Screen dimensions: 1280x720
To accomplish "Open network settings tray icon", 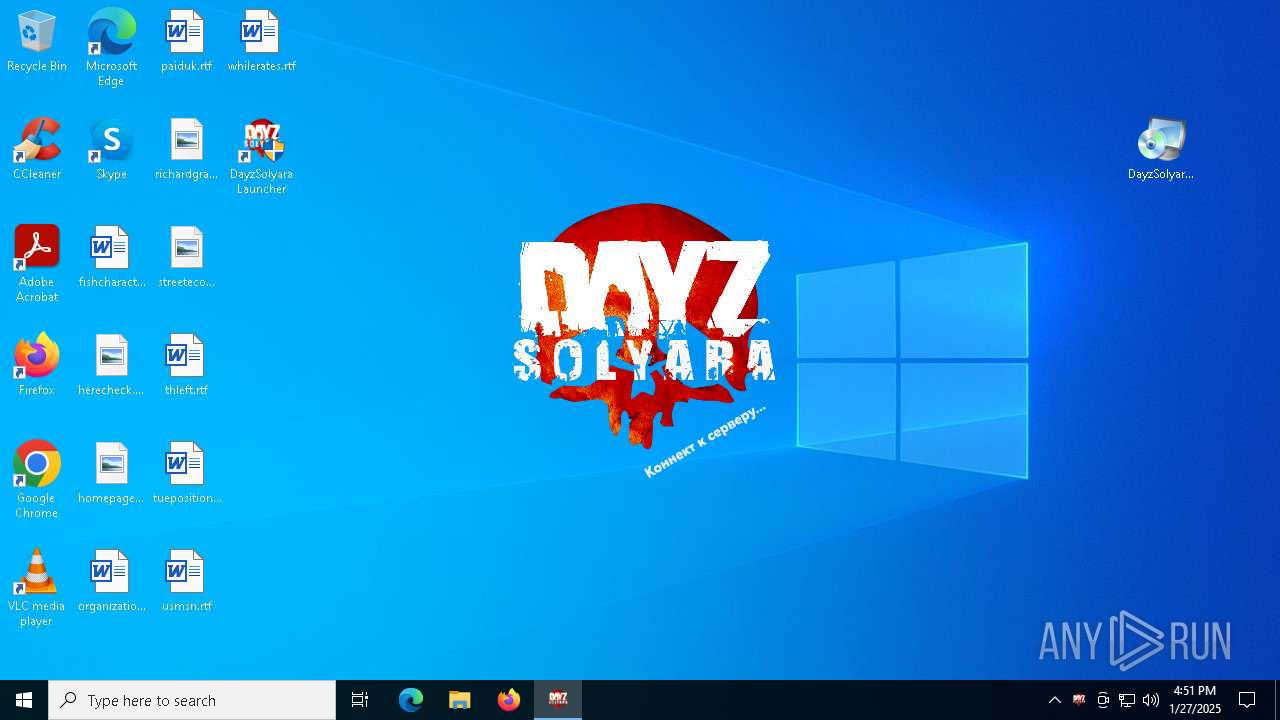I will (1127, 700).
